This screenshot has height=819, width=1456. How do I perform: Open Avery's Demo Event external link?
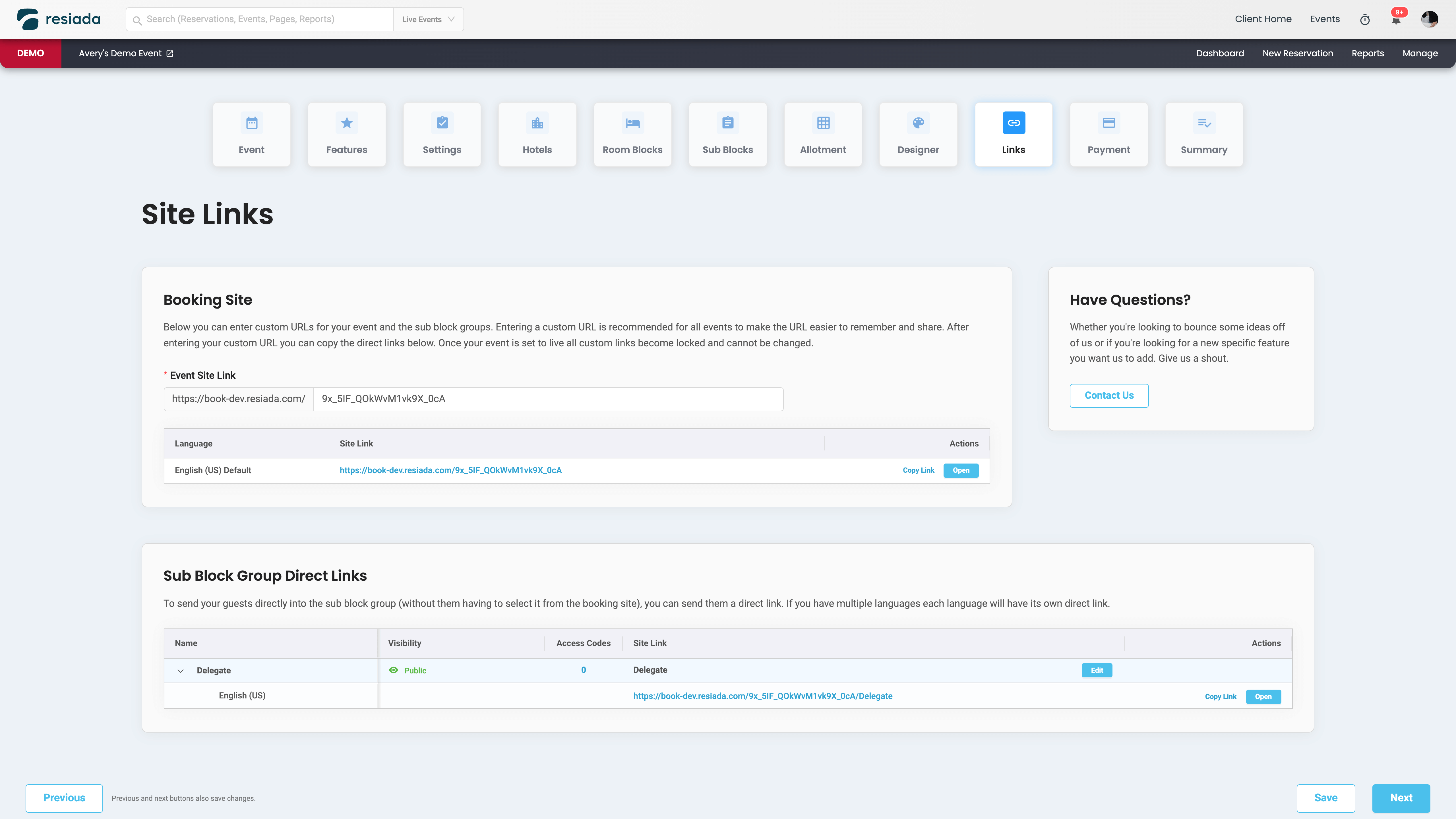point(169,54)
